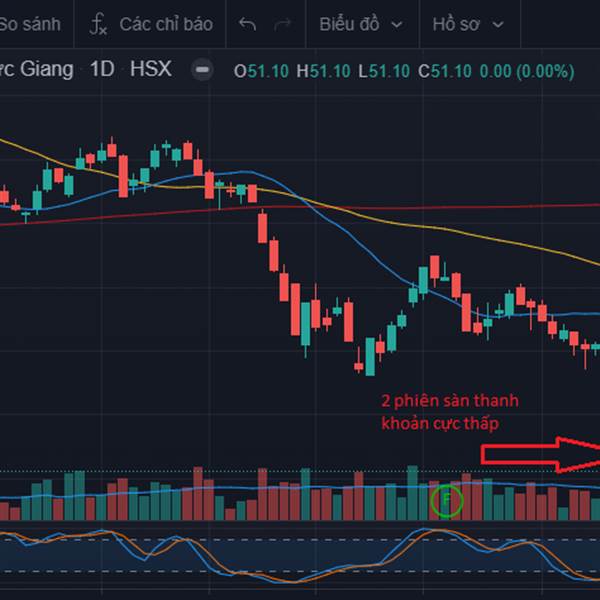
Task: Expand the Biểu đồ dropdown
Action: 361,24
